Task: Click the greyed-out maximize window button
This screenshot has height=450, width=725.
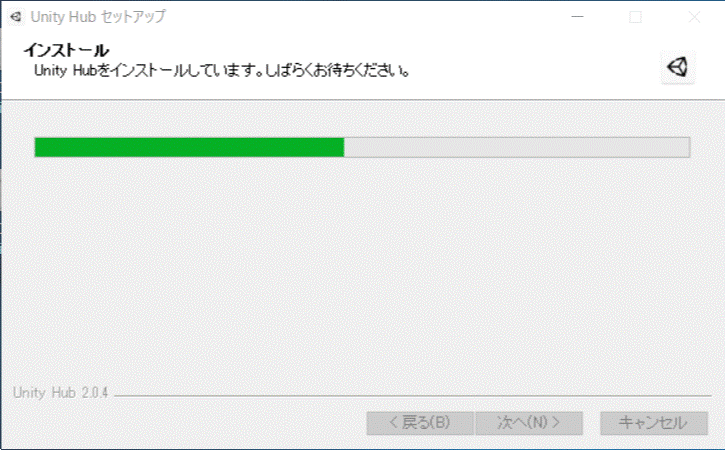Action: click(635, 17)
